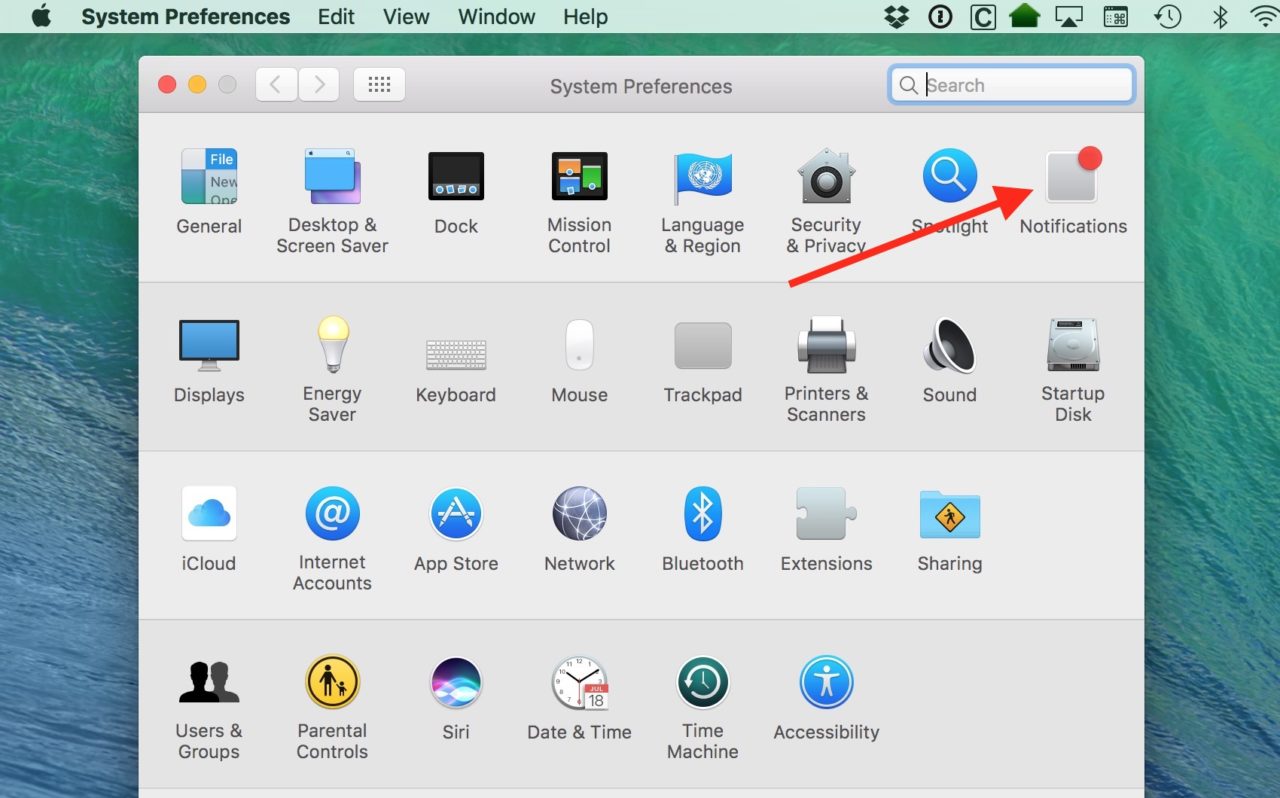This screenshot has width=1280, height=798.
Task: Open the Dock preferences
Action: click(x=456, y=191)
